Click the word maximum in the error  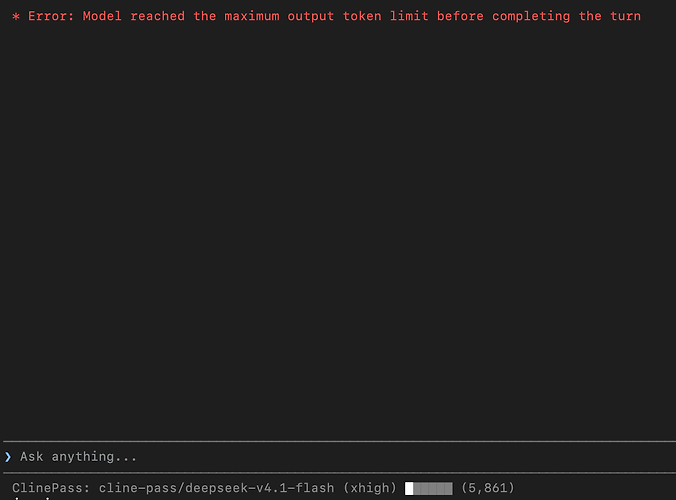(x=252, y=16)
